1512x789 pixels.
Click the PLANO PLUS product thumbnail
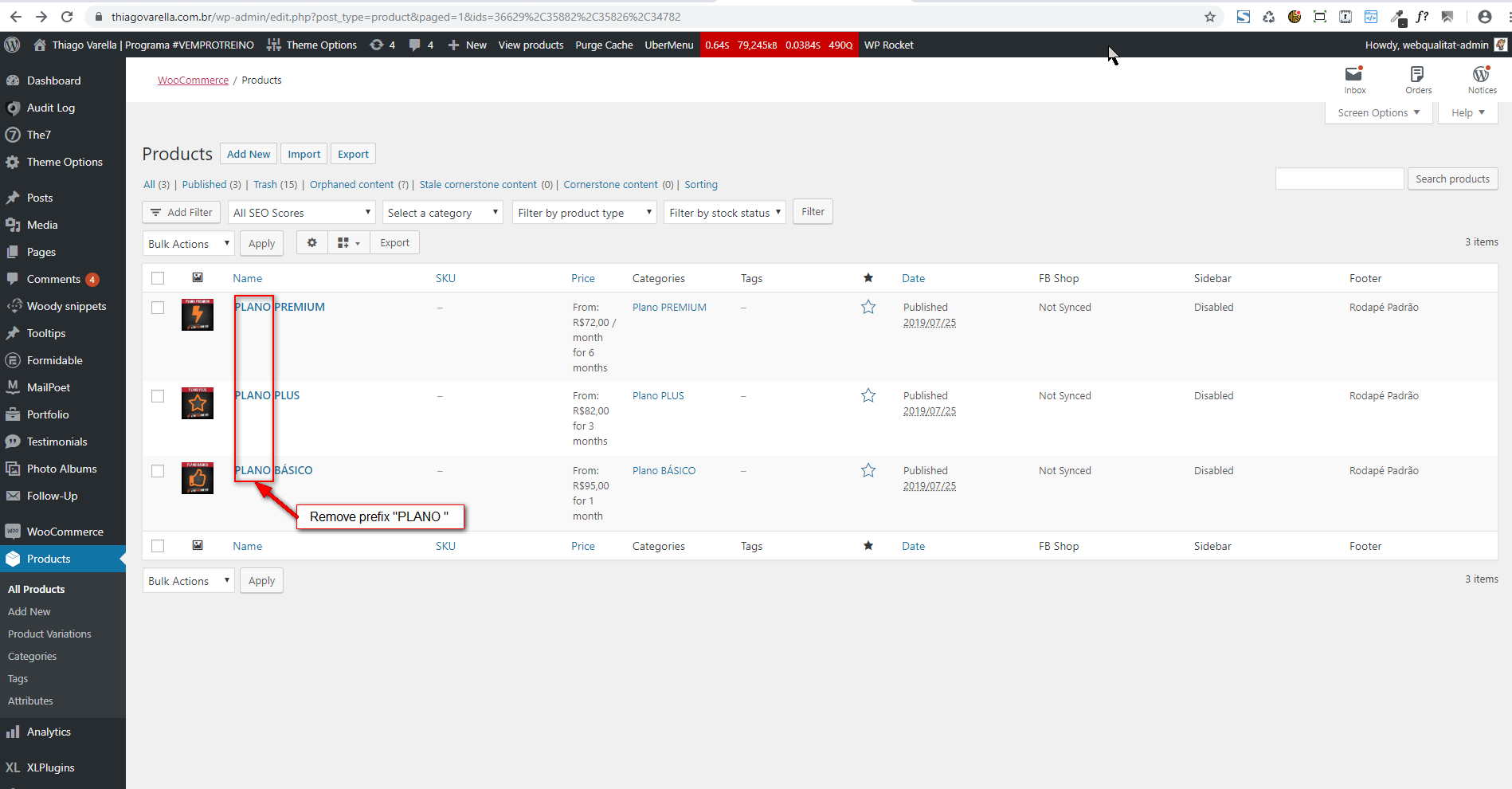coord(198,403)
